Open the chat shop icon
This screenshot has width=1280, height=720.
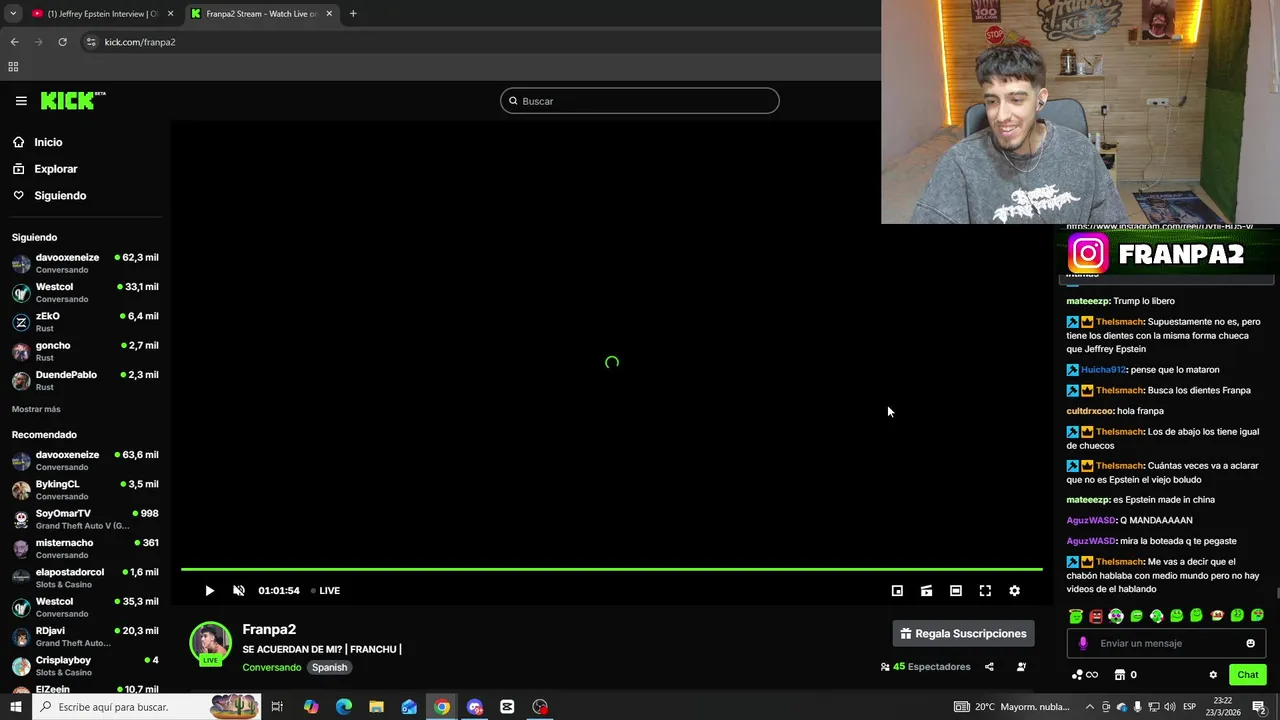point(1120,675)
